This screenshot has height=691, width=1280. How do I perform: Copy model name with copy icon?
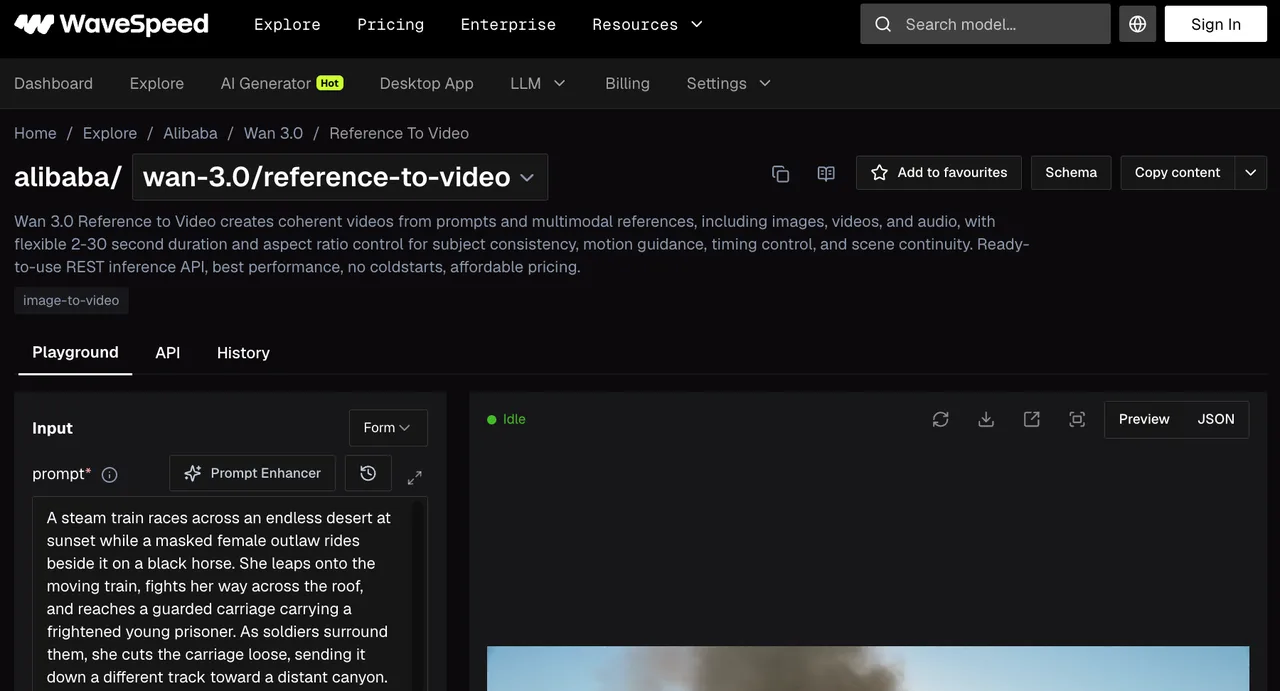click(x=781, y=173)
